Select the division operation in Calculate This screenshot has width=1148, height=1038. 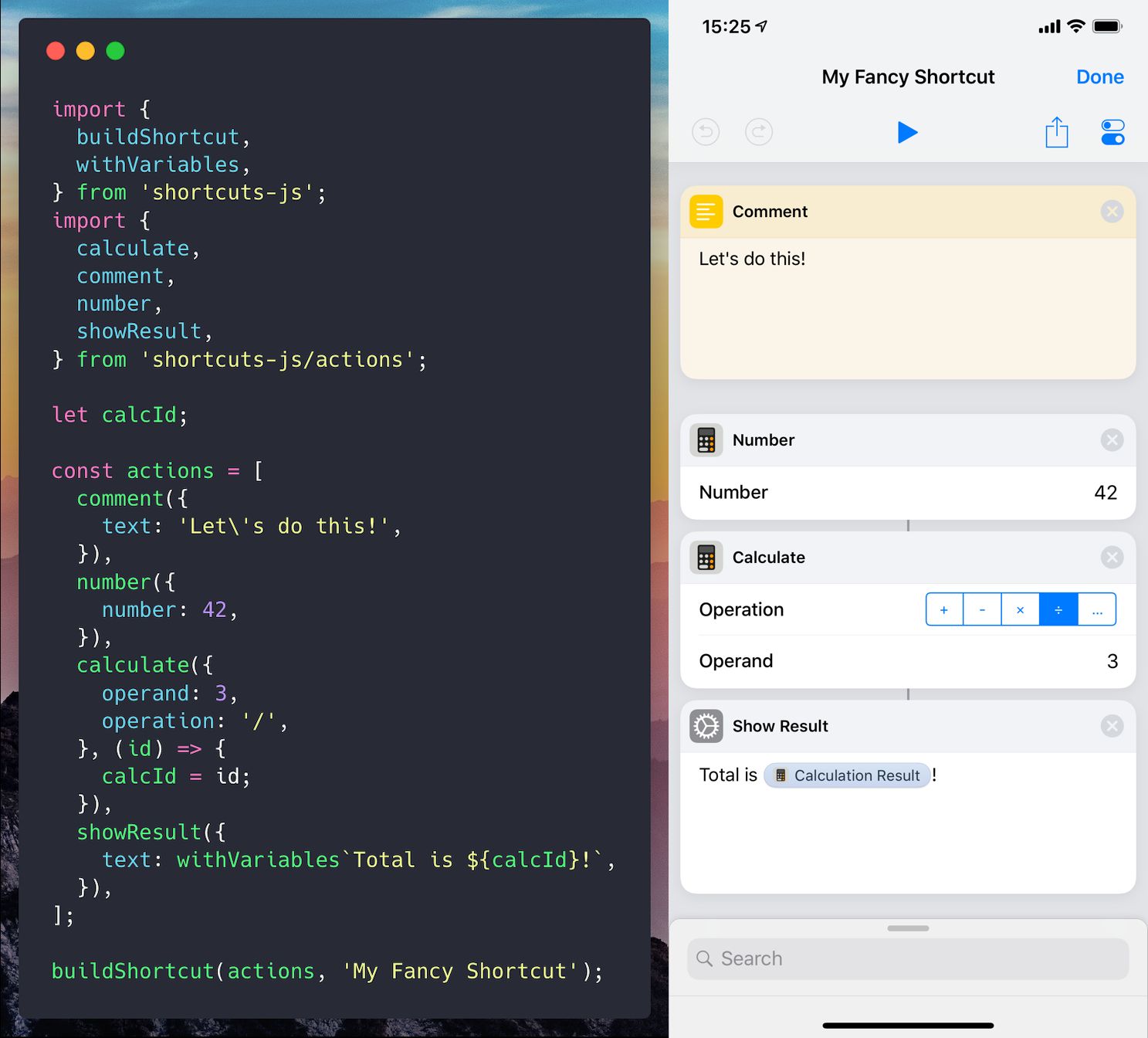pos(1058,609)
